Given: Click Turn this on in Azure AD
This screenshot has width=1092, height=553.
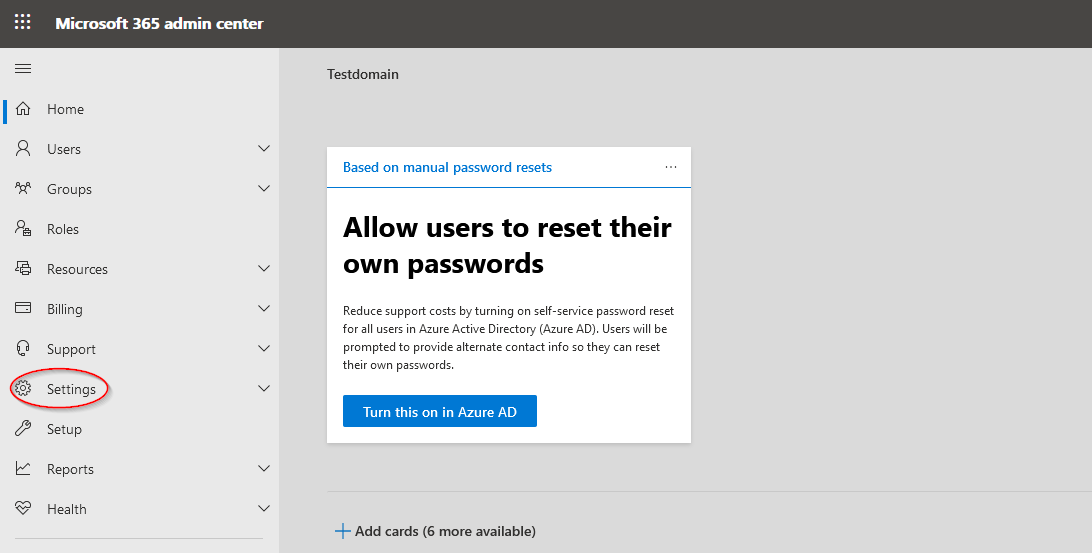Looking at the screenshot, I should (440, 412).
